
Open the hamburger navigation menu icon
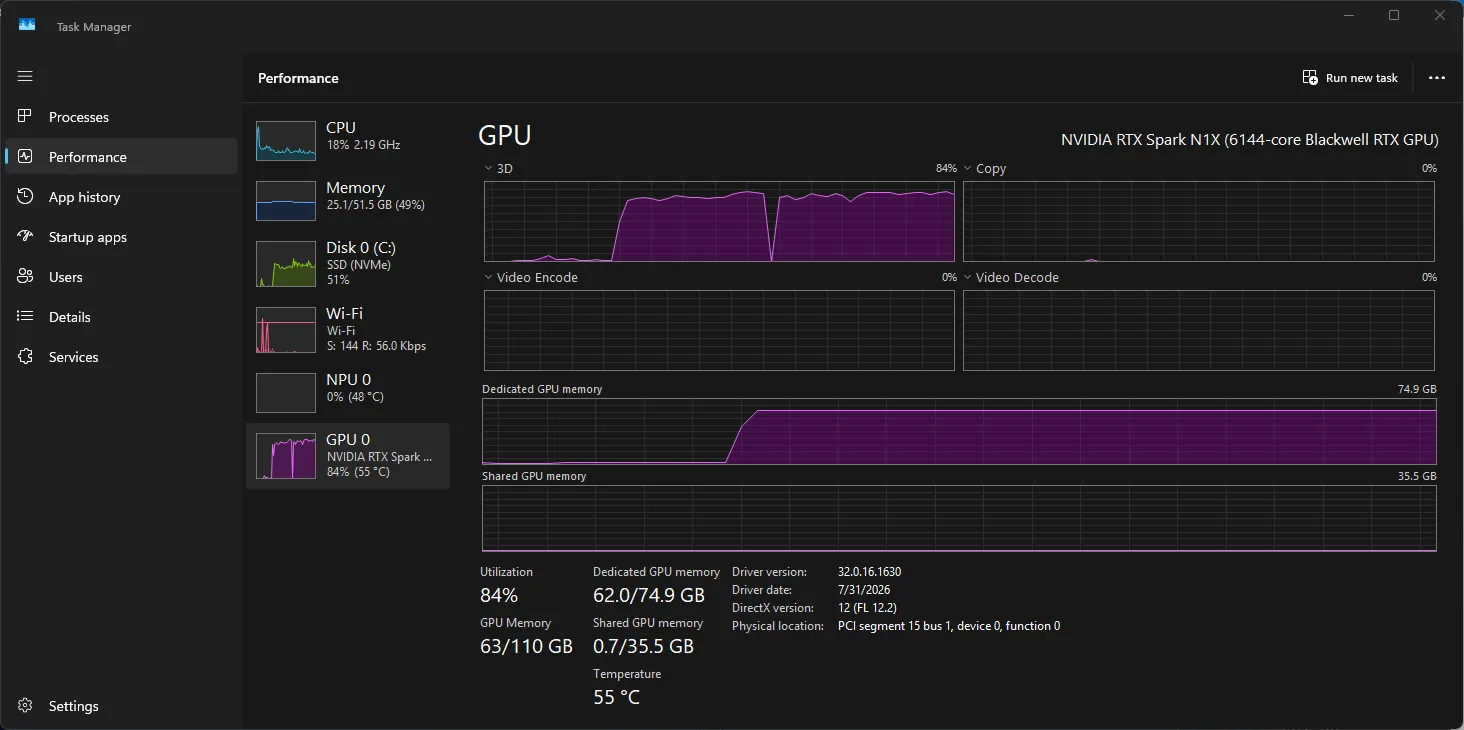25,76
